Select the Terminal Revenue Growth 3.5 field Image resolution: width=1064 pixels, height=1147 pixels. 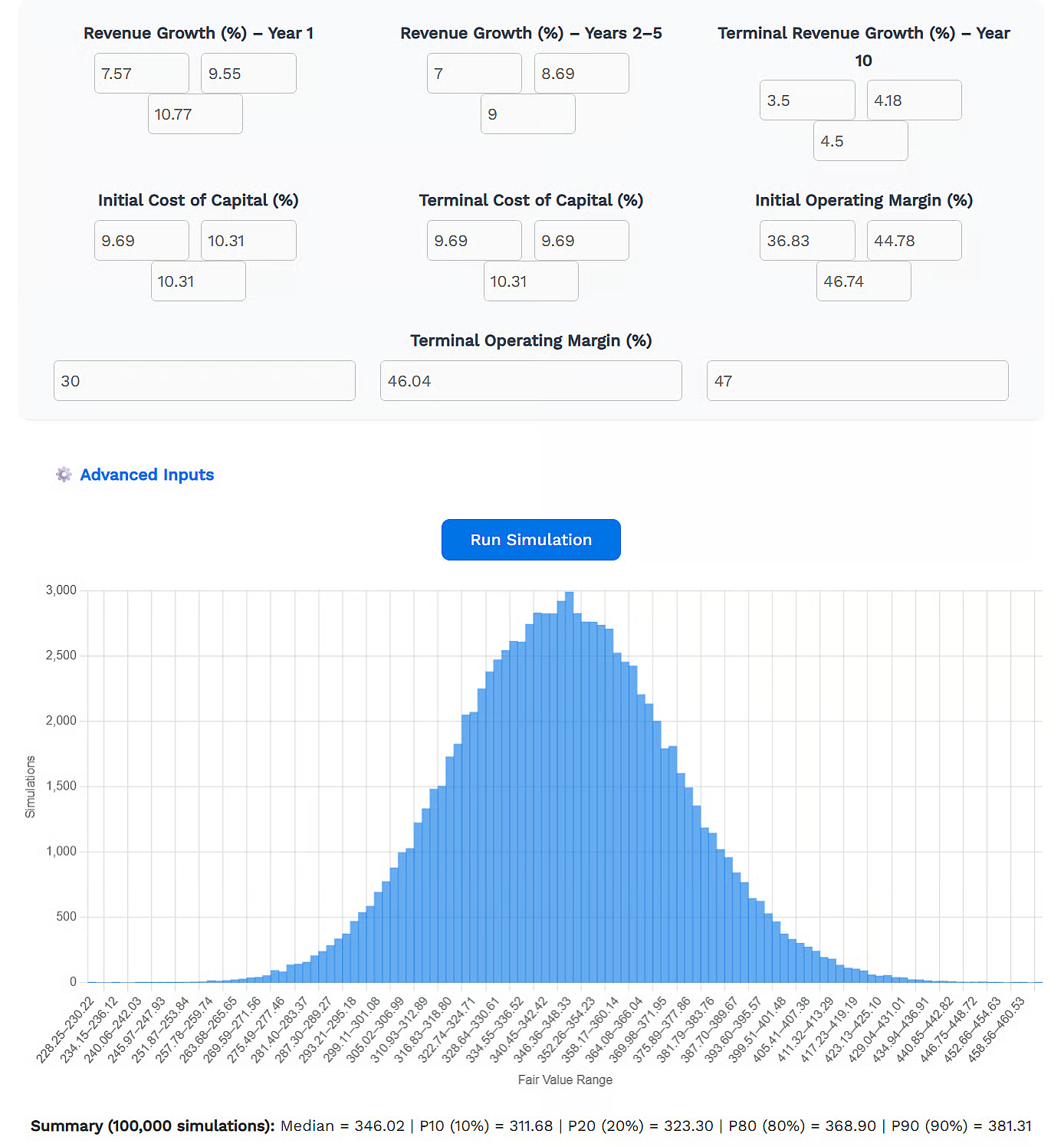click(807, 100)
